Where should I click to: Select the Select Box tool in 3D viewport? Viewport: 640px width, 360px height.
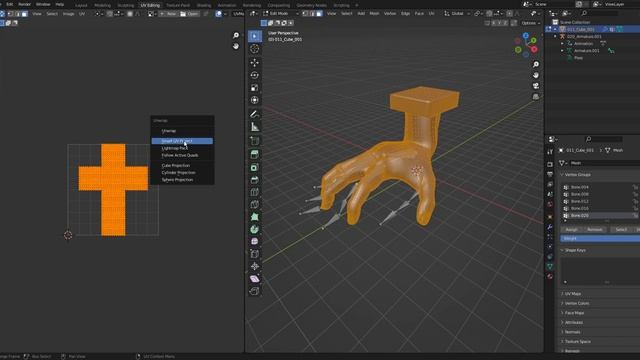(x=255, y=36)
